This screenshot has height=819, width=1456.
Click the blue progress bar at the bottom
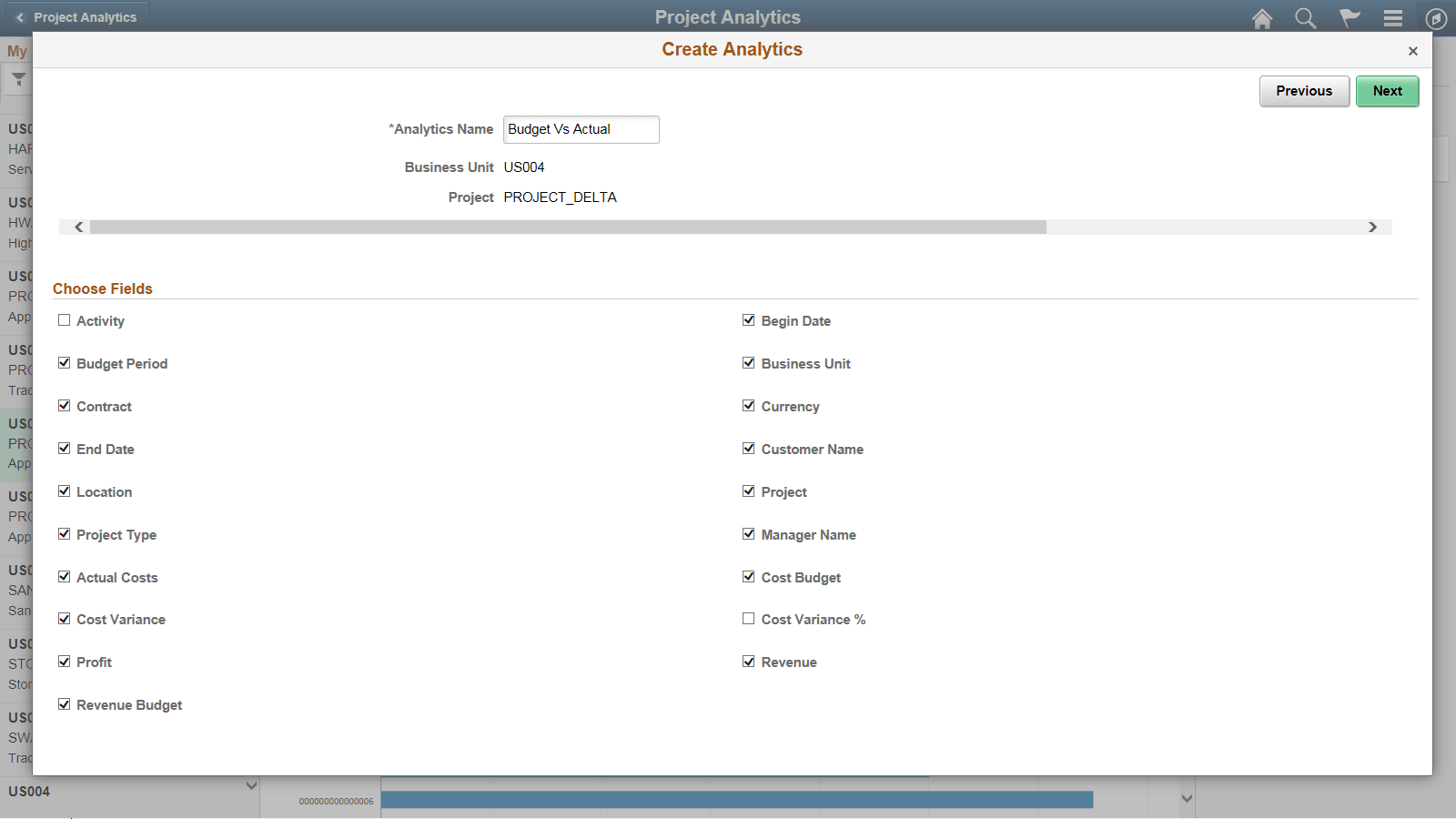point(737,800)
